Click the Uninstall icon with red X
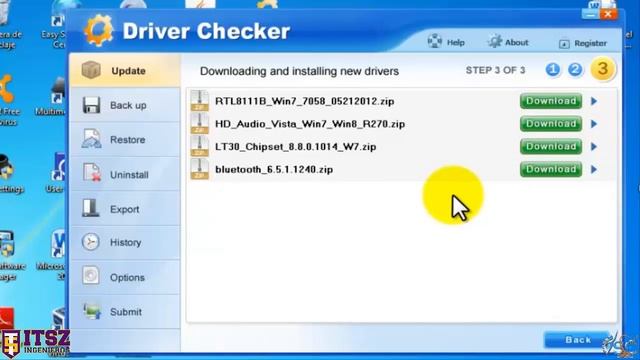 (x=92, y=173)
